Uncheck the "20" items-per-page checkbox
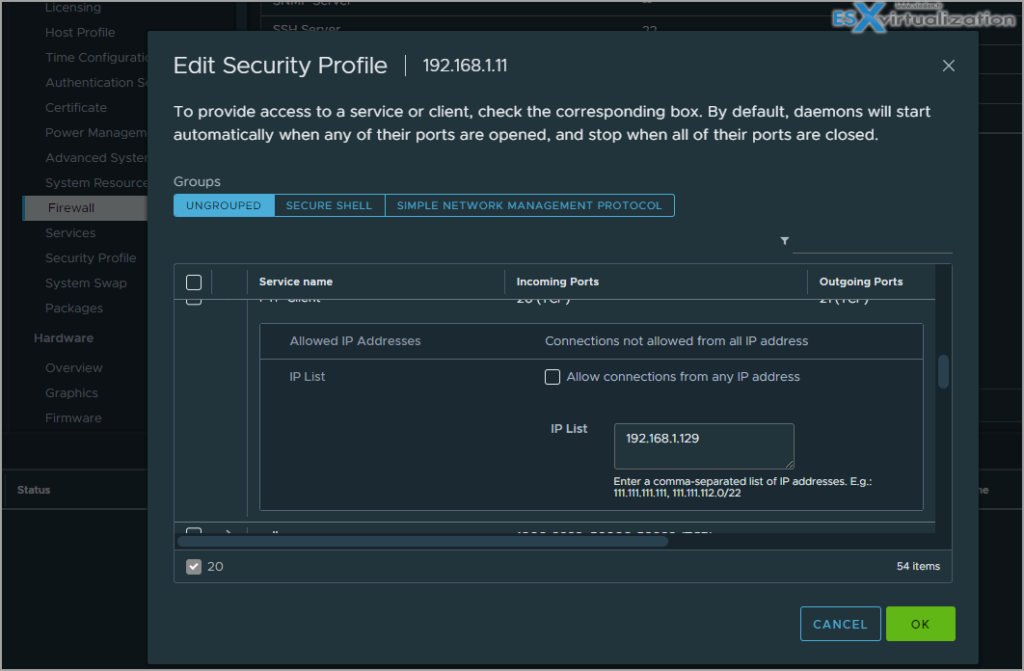This screenshot has width=1024, height=671. click(193, 566)
